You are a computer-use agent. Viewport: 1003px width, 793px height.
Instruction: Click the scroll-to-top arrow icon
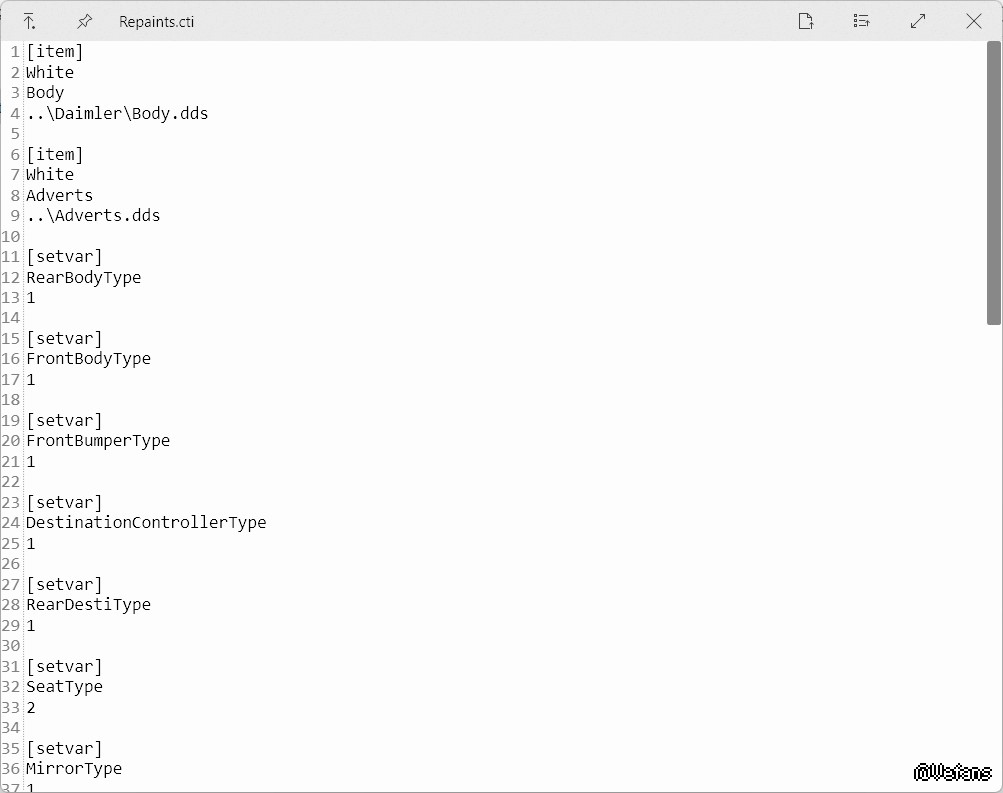click(x=29, y=21)
